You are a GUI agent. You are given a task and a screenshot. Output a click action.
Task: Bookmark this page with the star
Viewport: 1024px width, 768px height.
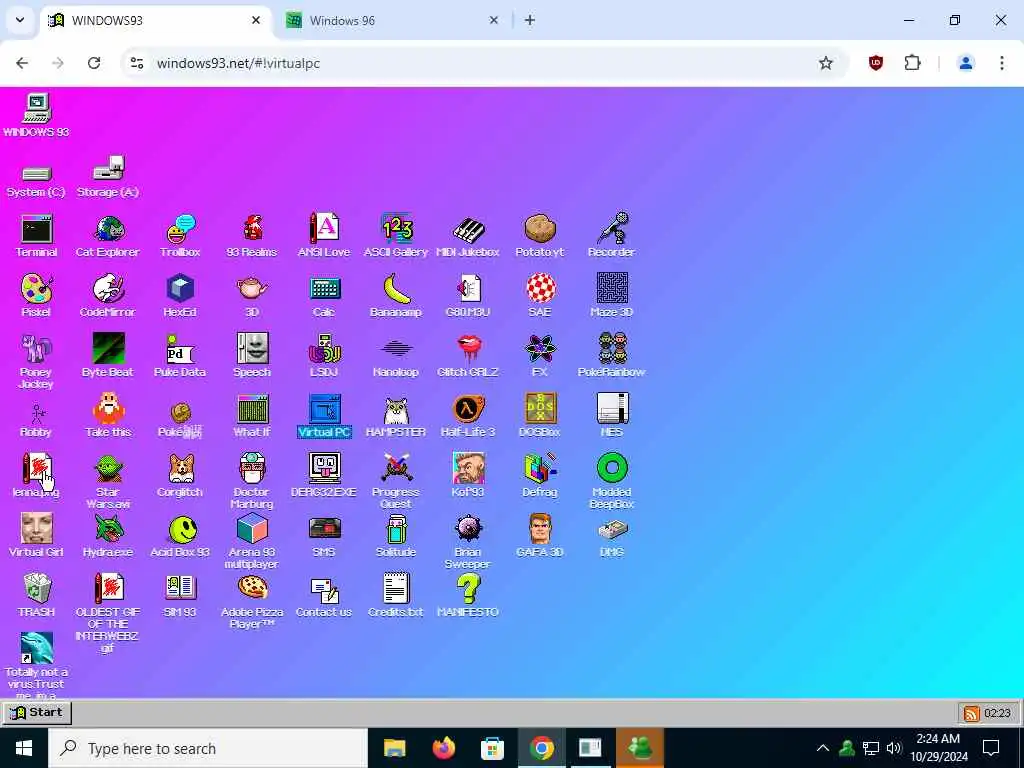coord(825,63)
